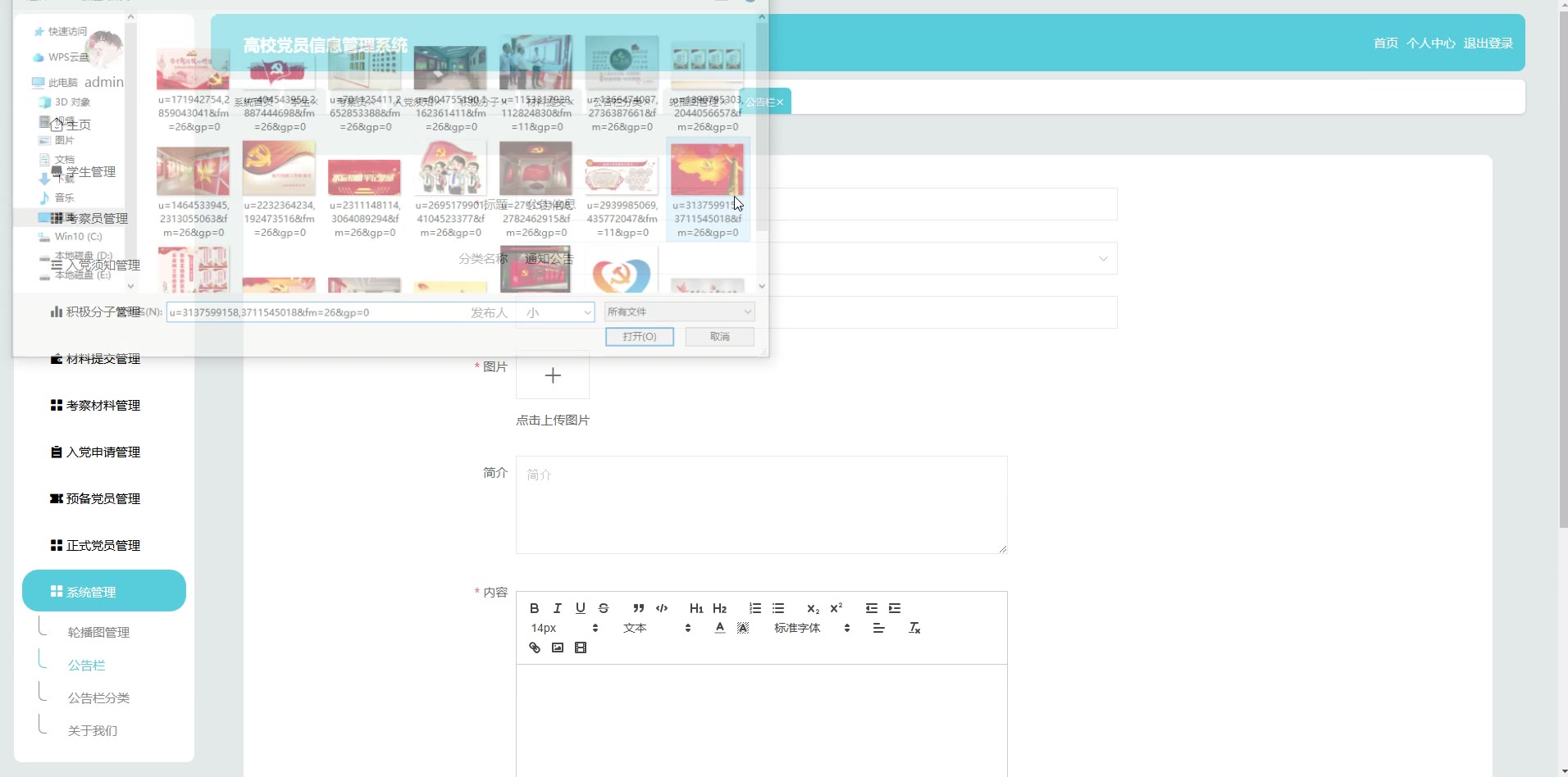
Task: Select 关于我们 submenu item
Action: 93,731
